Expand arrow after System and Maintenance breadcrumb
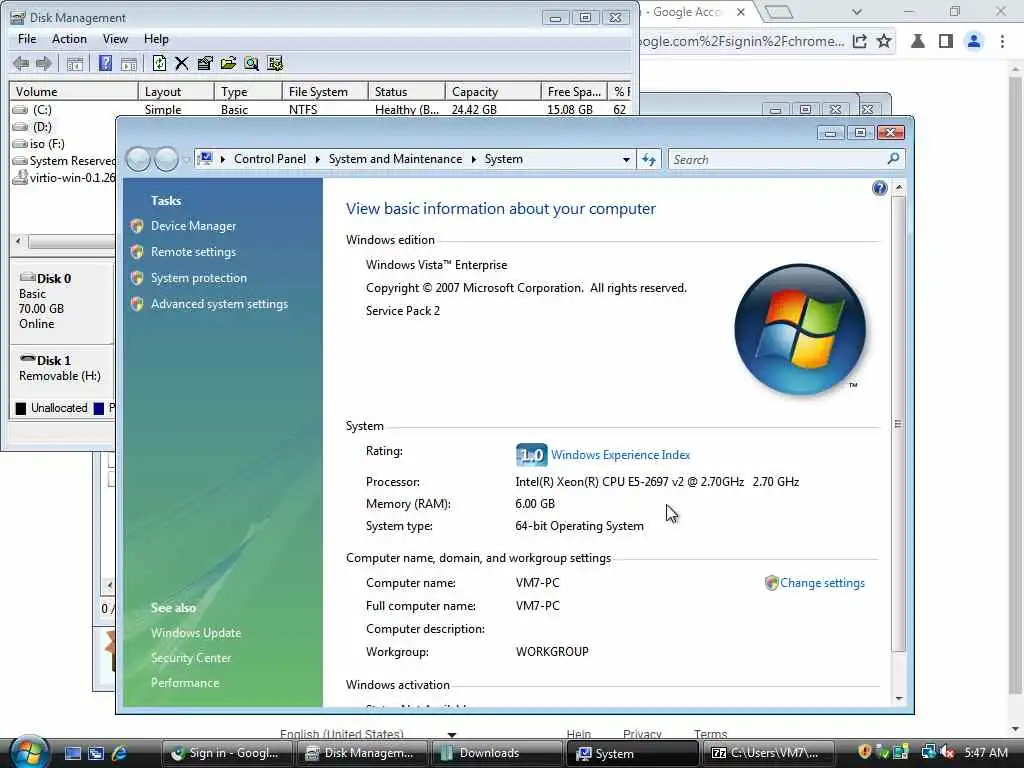 pos(473,159)
